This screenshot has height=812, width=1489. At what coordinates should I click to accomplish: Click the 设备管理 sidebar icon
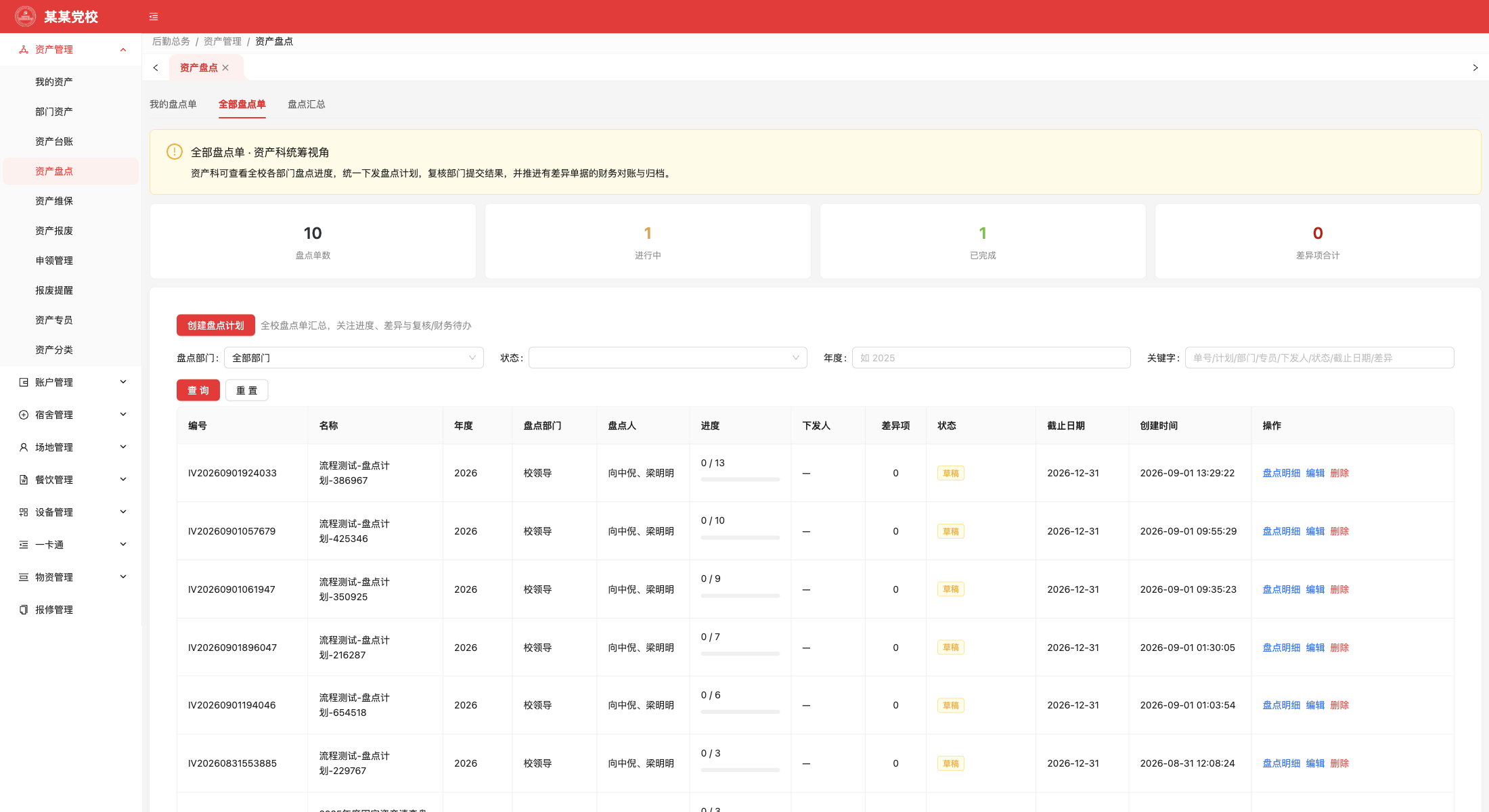[x=24, y=512]
